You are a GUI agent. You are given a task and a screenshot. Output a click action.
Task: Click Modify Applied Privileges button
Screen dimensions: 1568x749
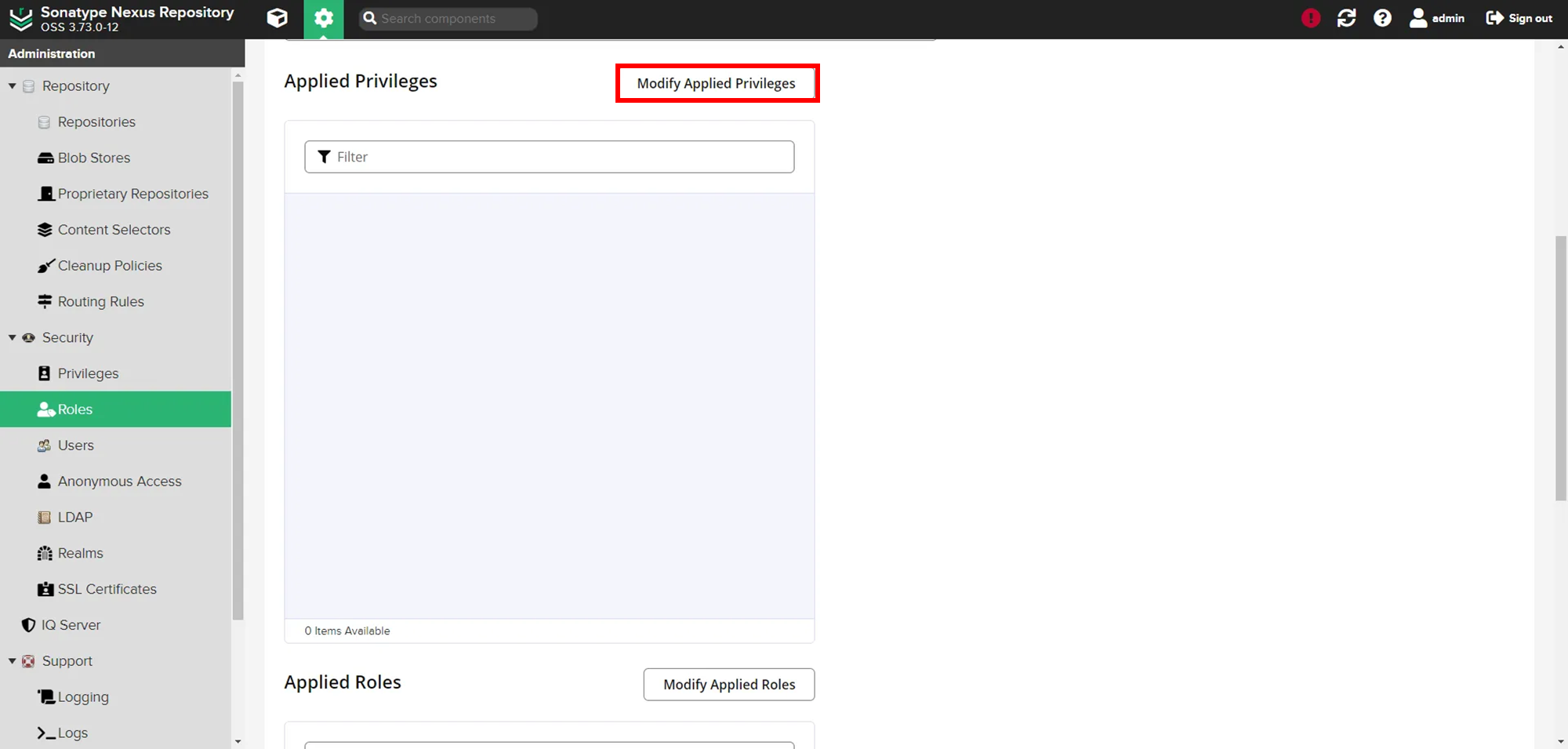717,83
